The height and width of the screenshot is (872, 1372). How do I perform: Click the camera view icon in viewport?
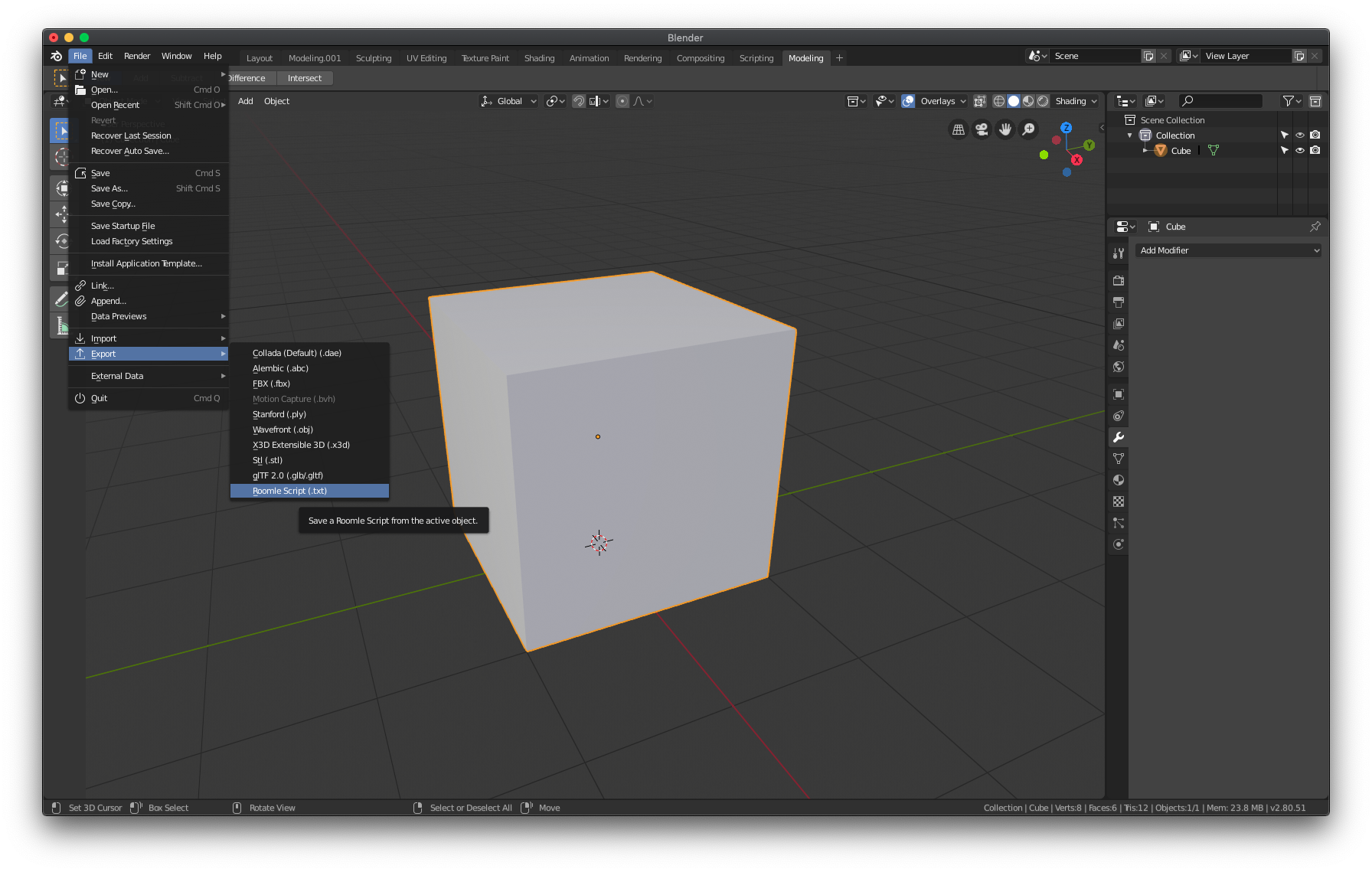pyautogui.click(x=982, y=130)
